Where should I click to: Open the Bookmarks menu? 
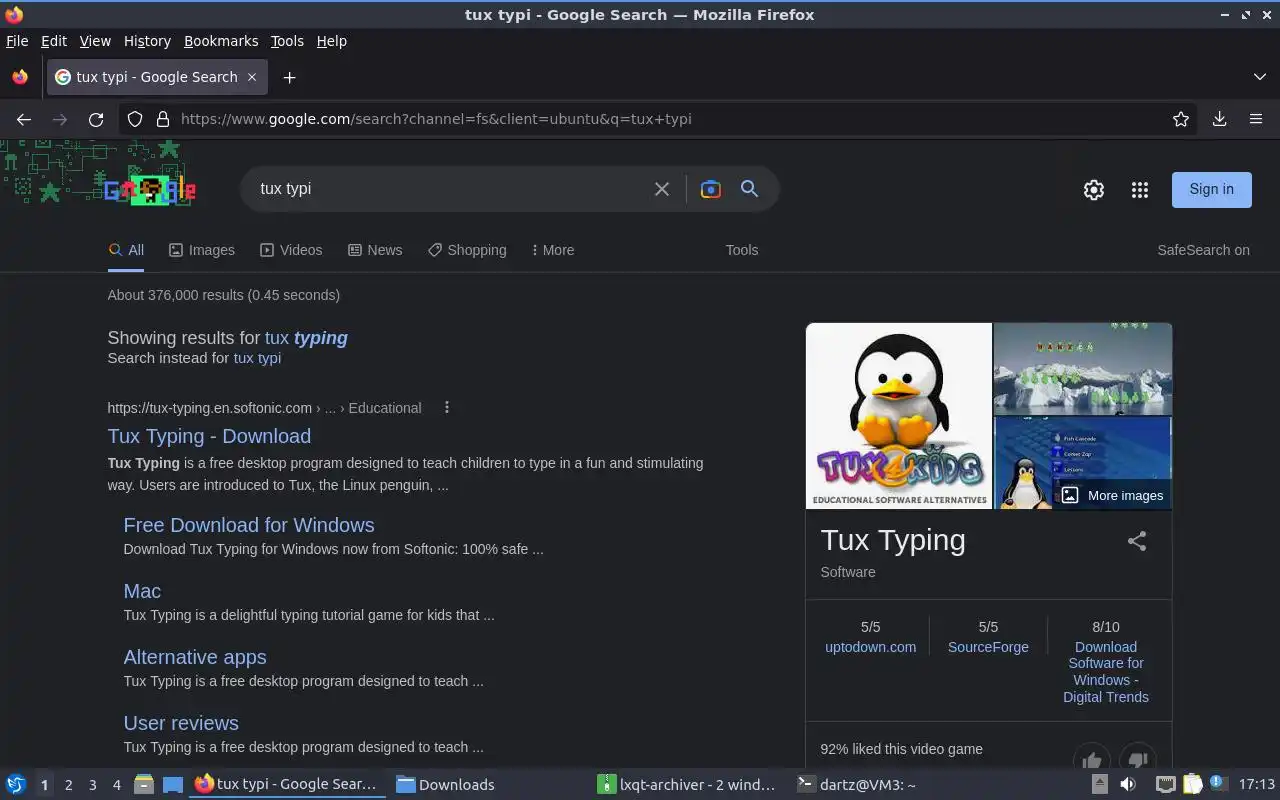[x=221, y=41]
